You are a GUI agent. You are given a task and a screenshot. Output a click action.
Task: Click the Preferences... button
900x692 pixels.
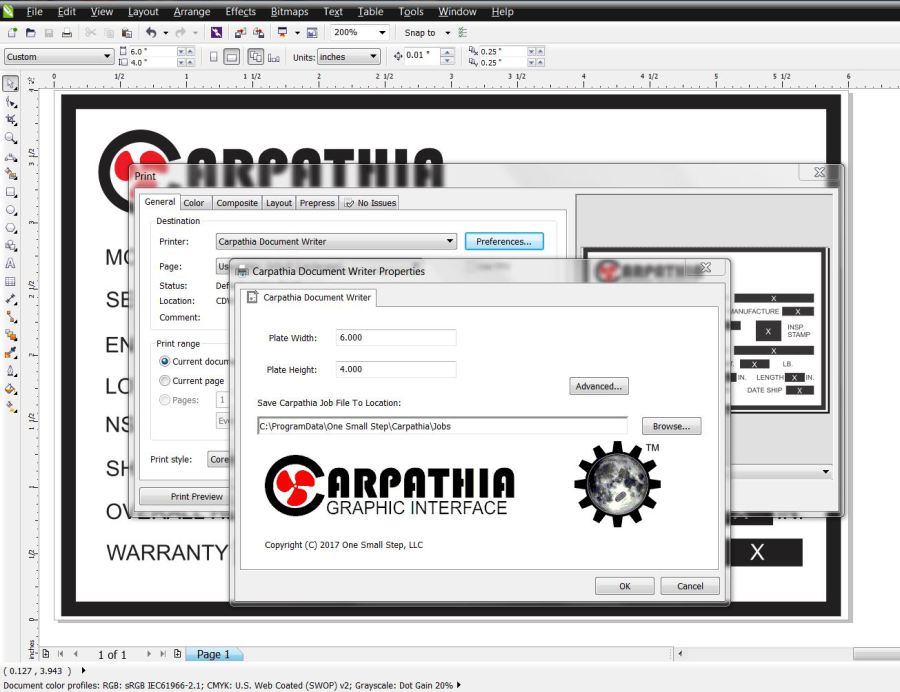click(x=504, y=242)
